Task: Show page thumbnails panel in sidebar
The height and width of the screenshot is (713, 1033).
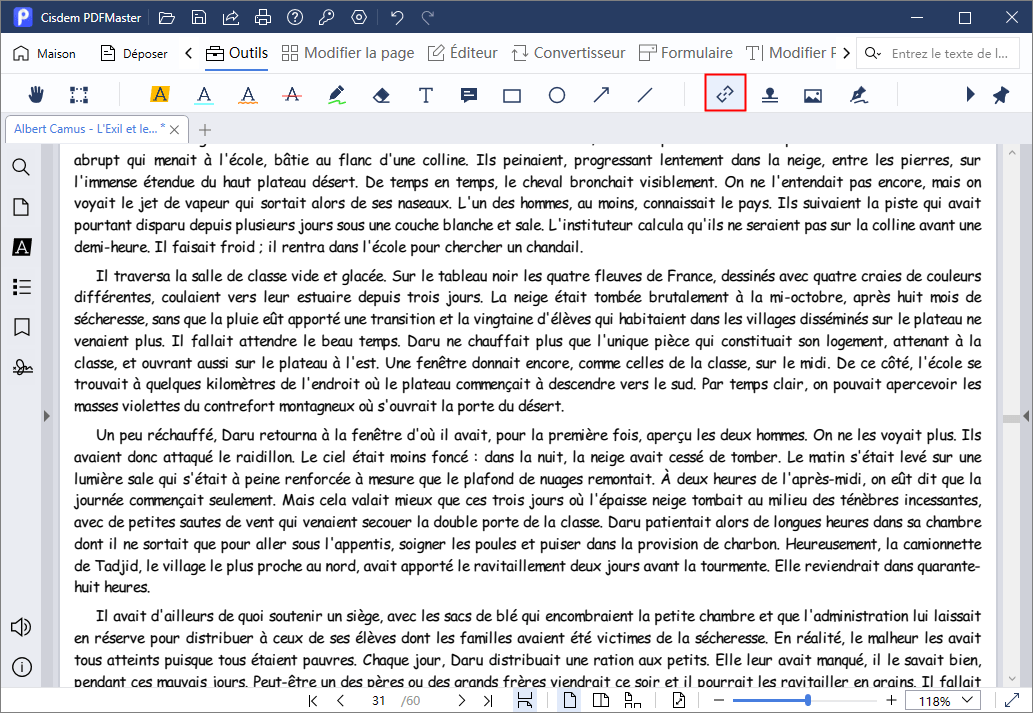Action: point(21,207)
